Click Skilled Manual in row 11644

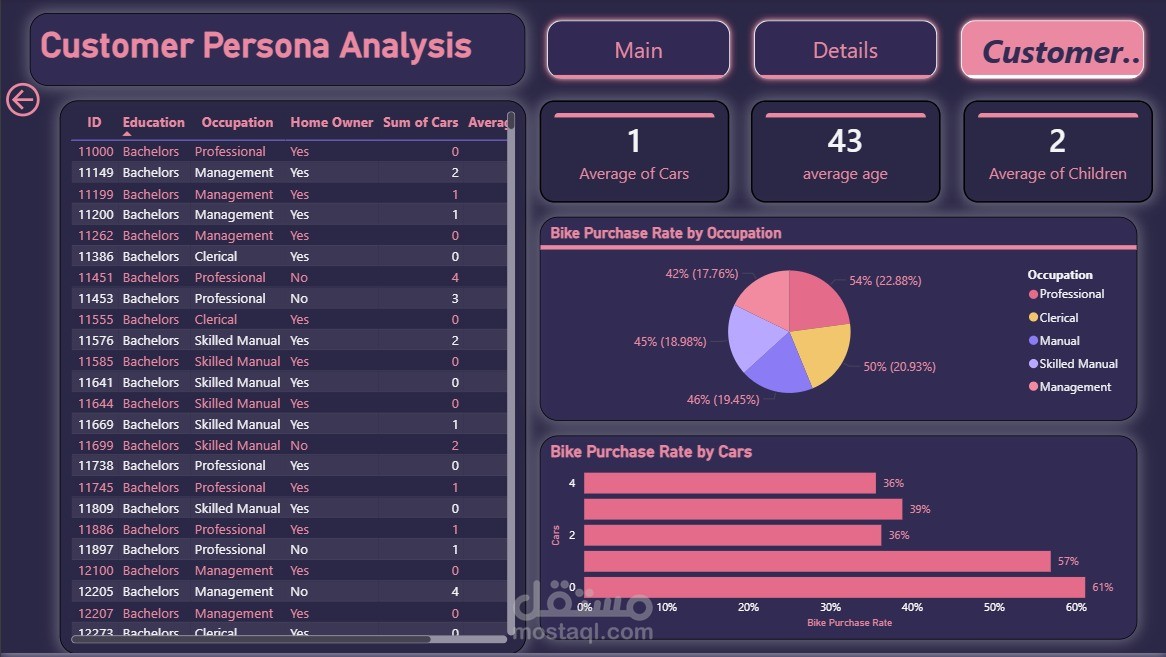point(237,404)
